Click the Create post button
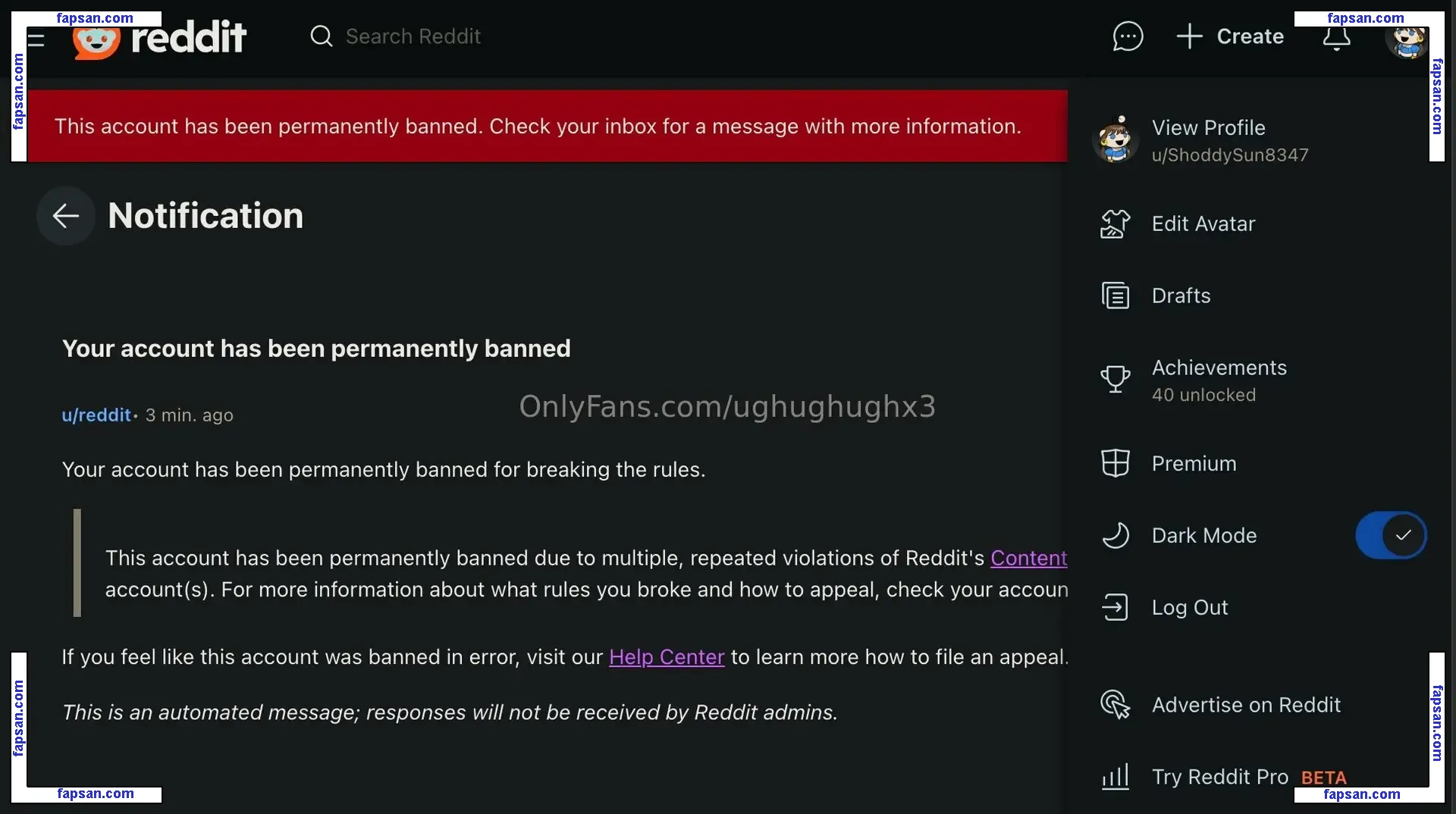1456x814 pixels. [x=1229, y=36]
